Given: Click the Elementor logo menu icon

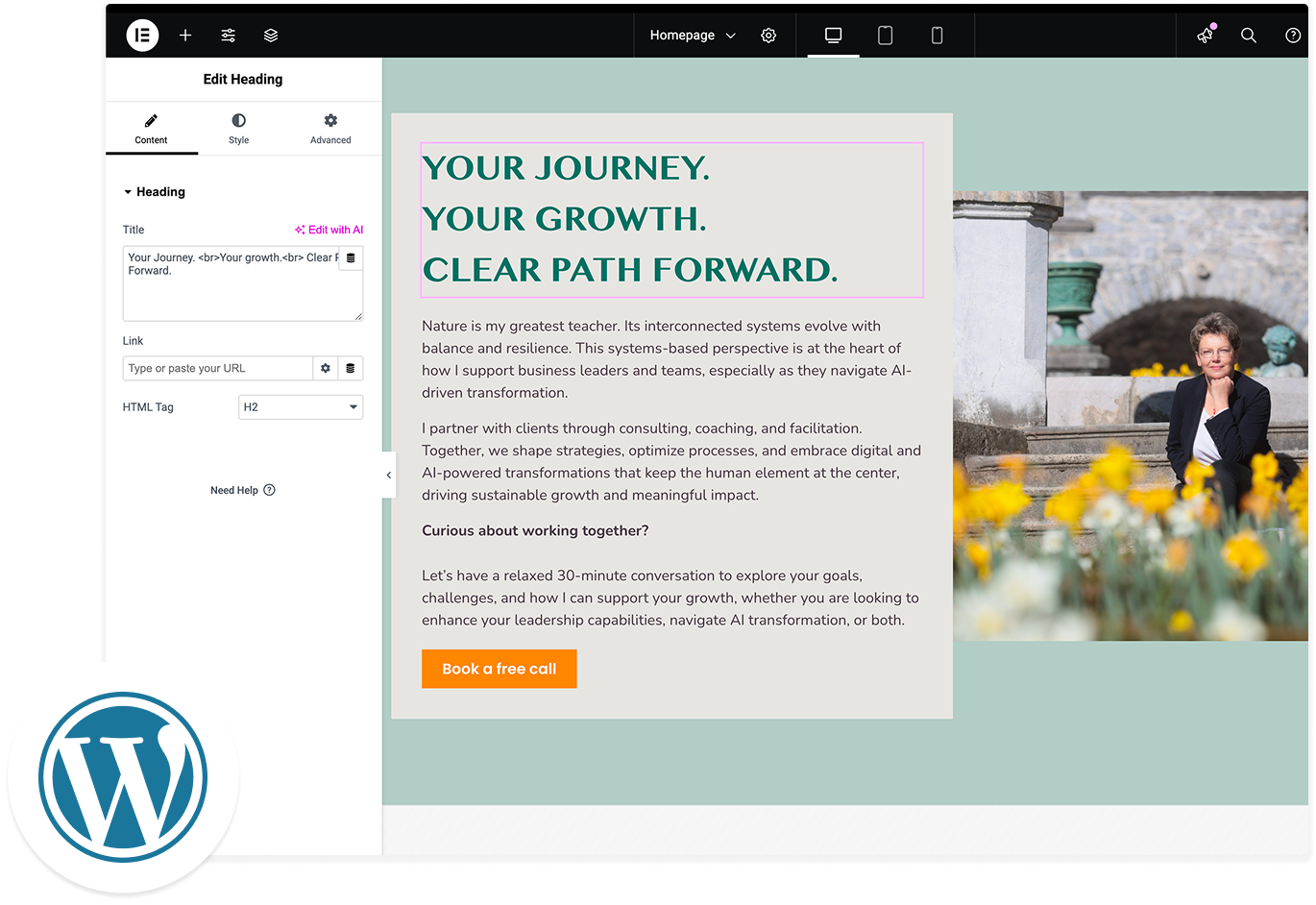Looking at the screenshot, I should [142, 36].
